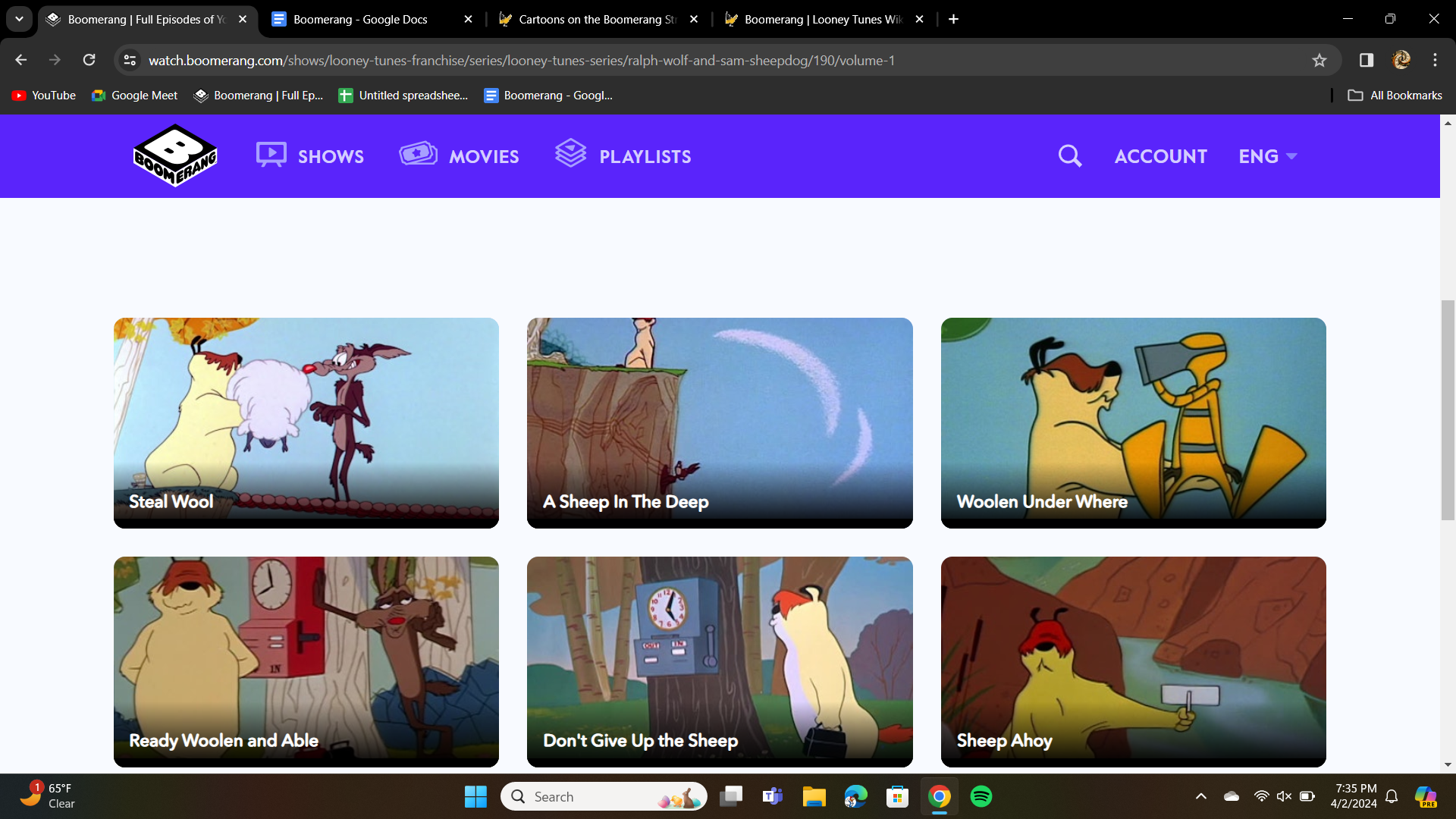Expand the tab search dropdown arrow
1456x819 pixels.
click(19, 19)
